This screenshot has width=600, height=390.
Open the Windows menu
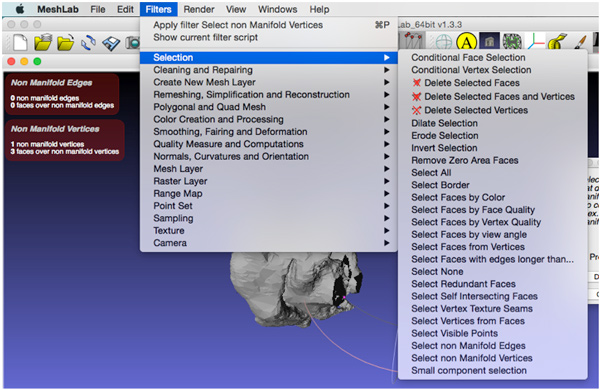click(x=277, y=9)
